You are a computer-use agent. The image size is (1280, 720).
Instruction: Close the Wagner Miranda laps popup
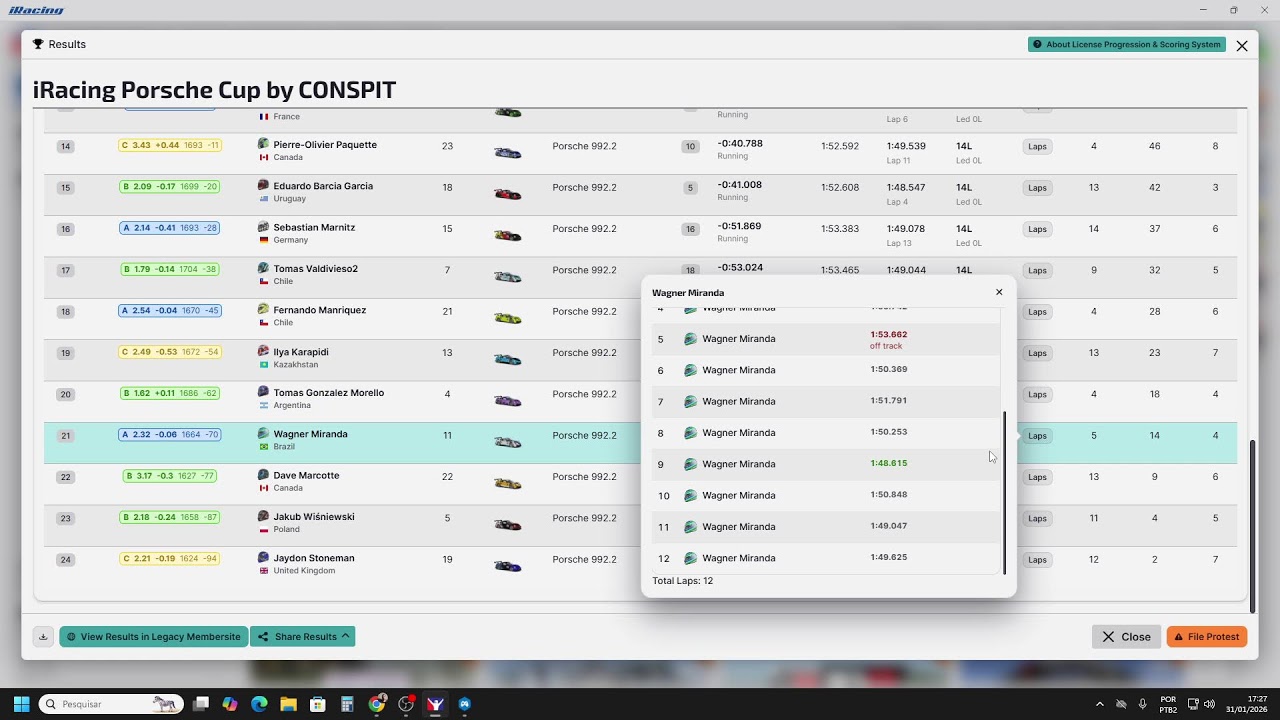coord(999,293)
